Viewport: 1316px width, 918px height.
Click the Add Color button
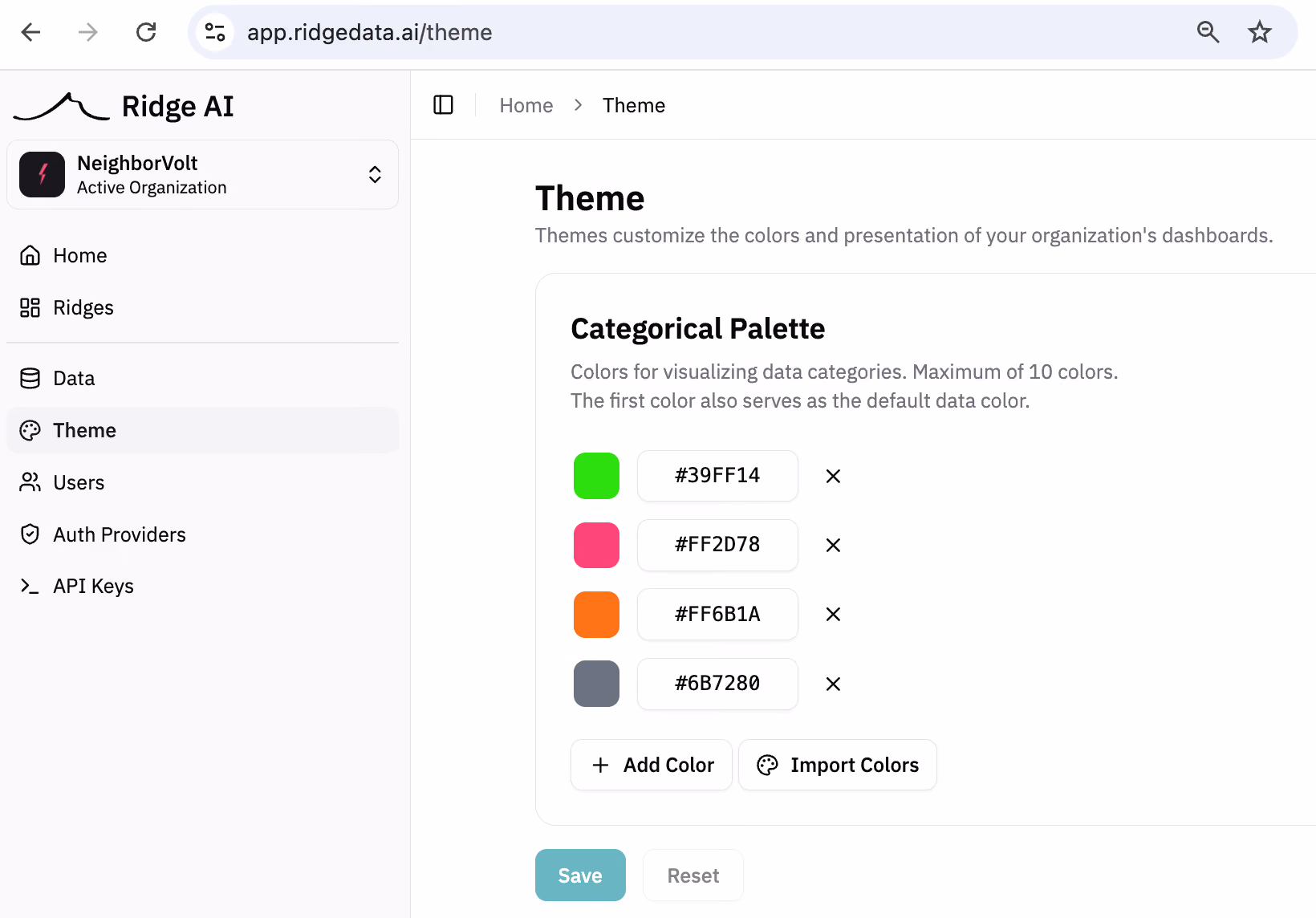click(x=651, y=765)
